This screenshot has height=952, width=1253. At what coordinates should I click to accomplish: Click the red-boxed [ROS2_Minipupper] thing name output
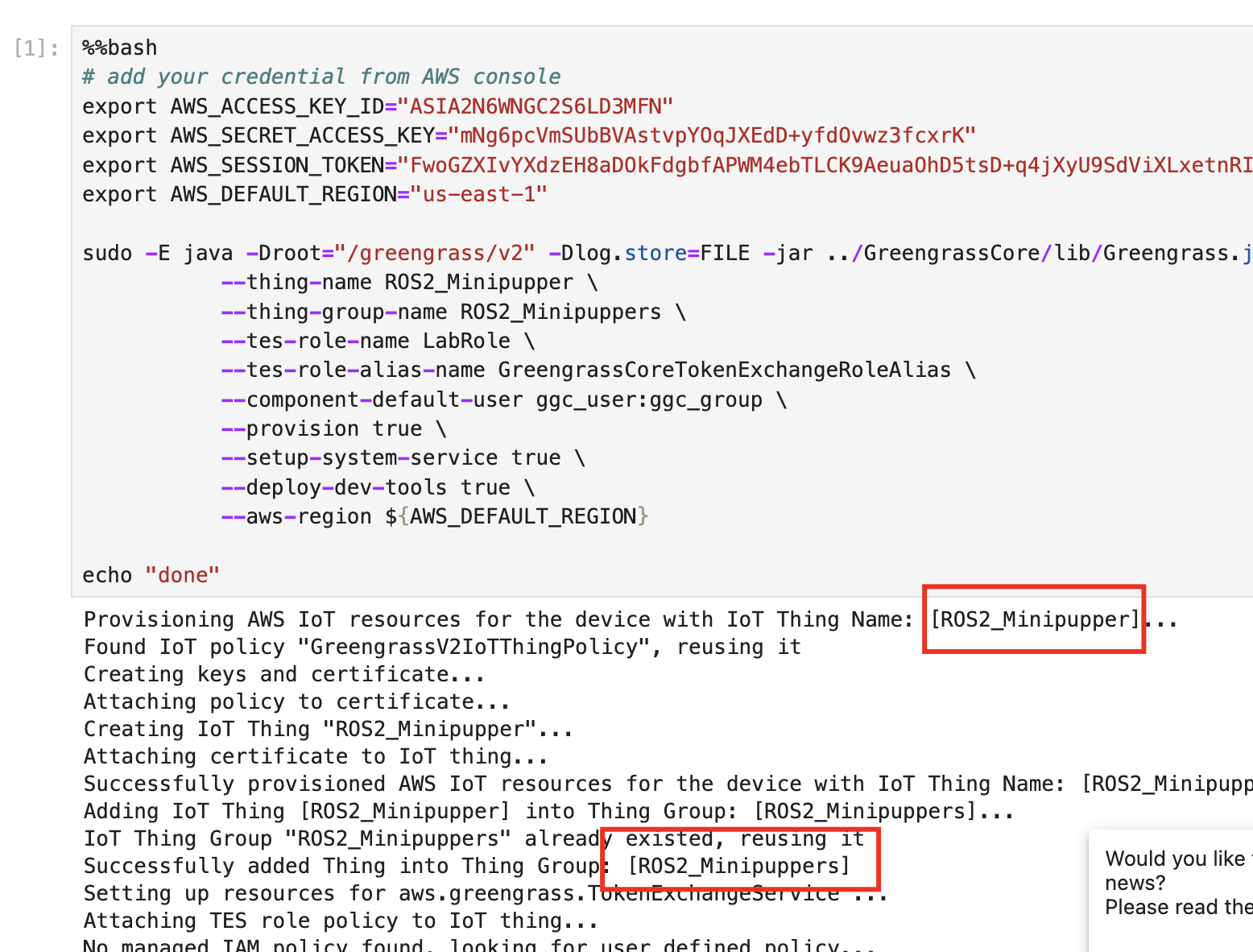pos(1034,619)
